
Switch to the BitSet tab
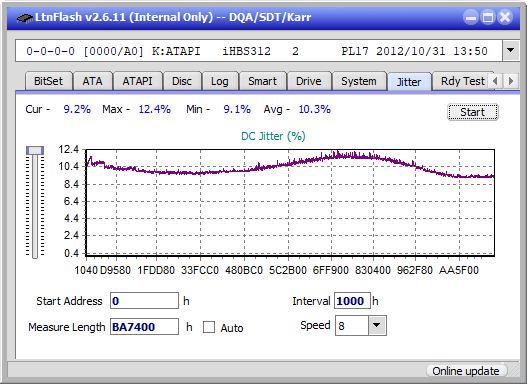click(48, 81)
